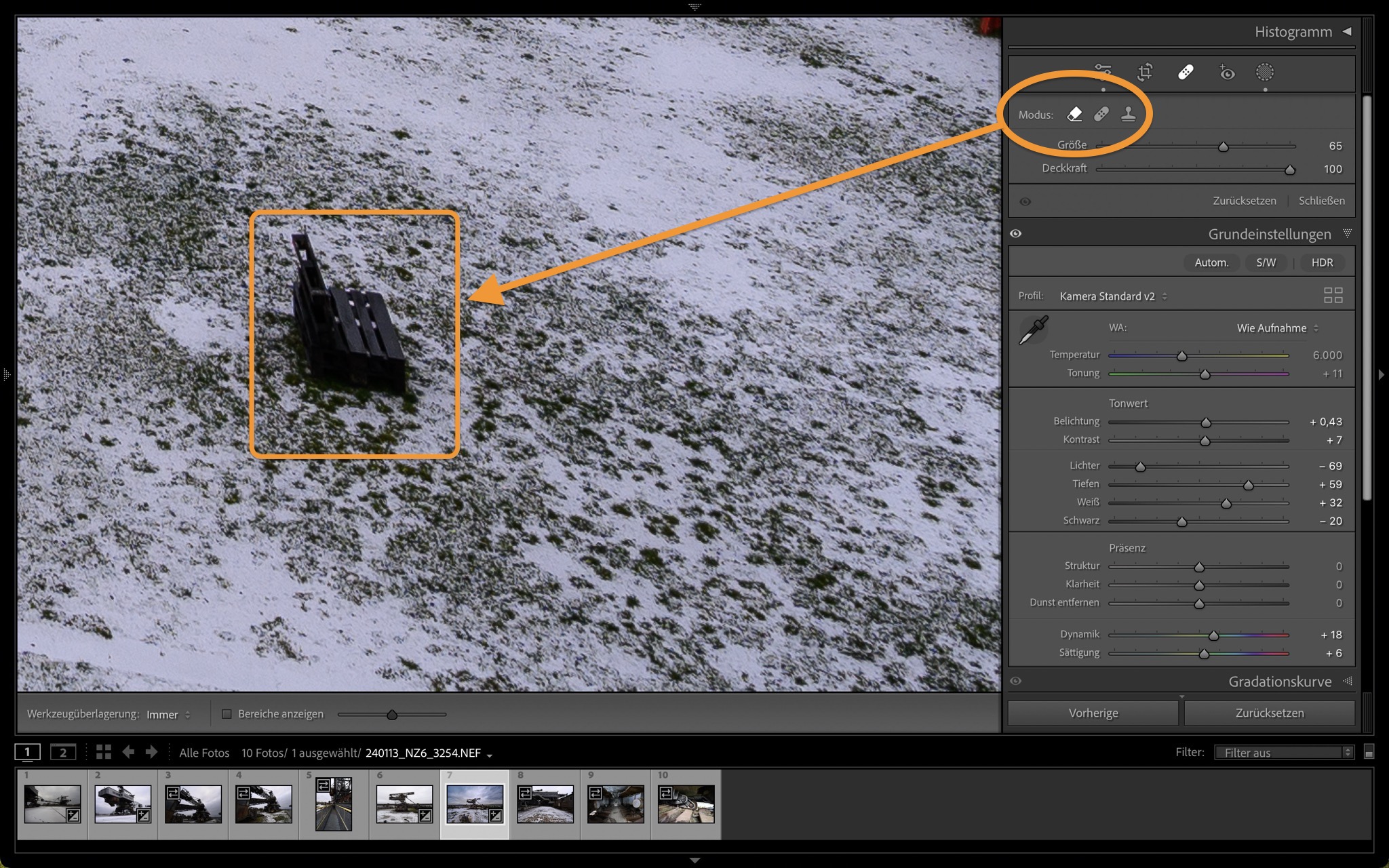Screen dimensions: 1389x868
Task: Pick the white balance eyedropper
Action: pos(1034,330)
